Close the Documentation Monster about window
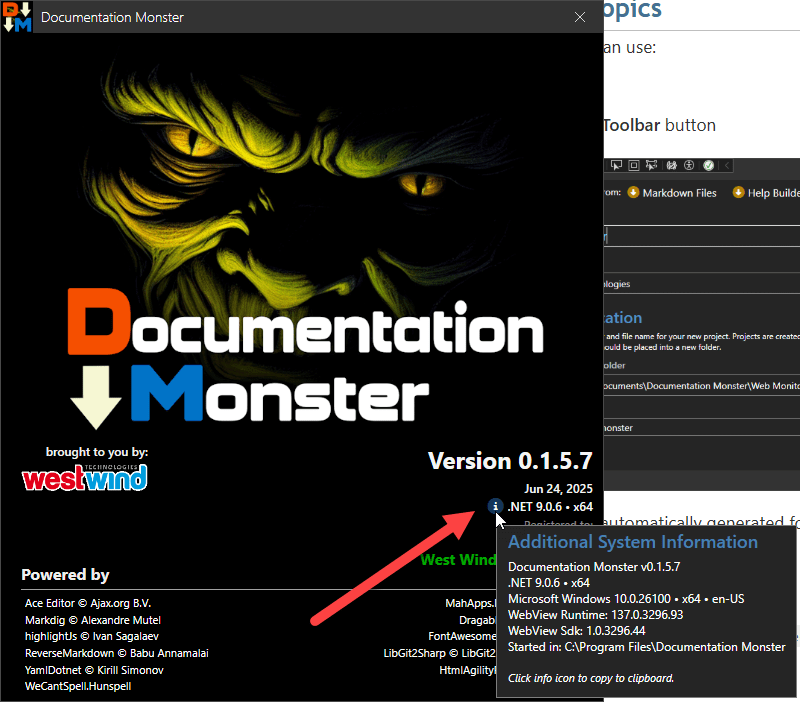800x702 pixels. pos(580,17)
